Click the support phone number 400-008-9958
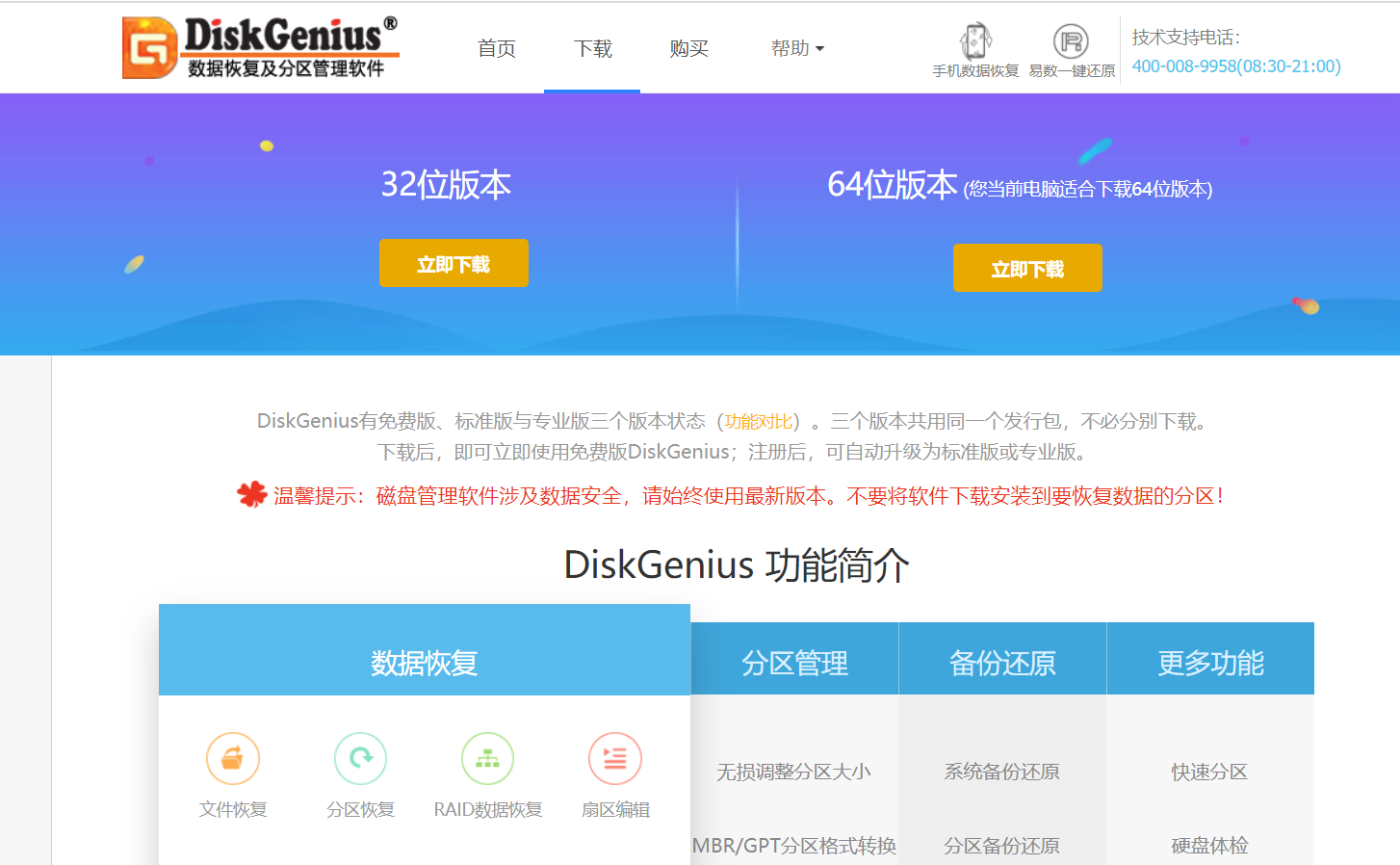The height and width of the screenshot is (865, 1400). (1236, 66)
